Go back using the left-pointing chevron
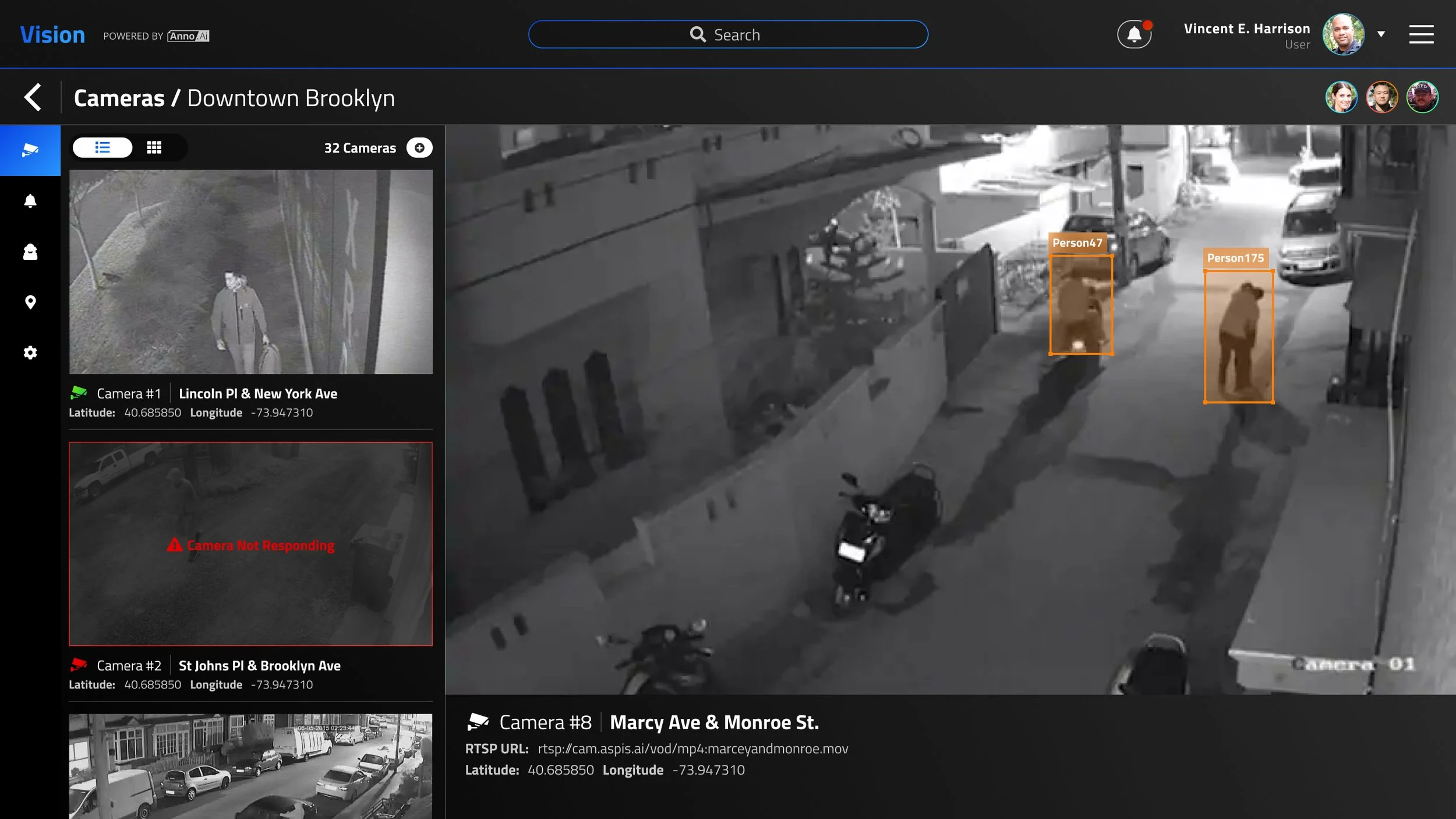Image resolution: width=1456 pixels, height=819 pixels. coord(33,97)
